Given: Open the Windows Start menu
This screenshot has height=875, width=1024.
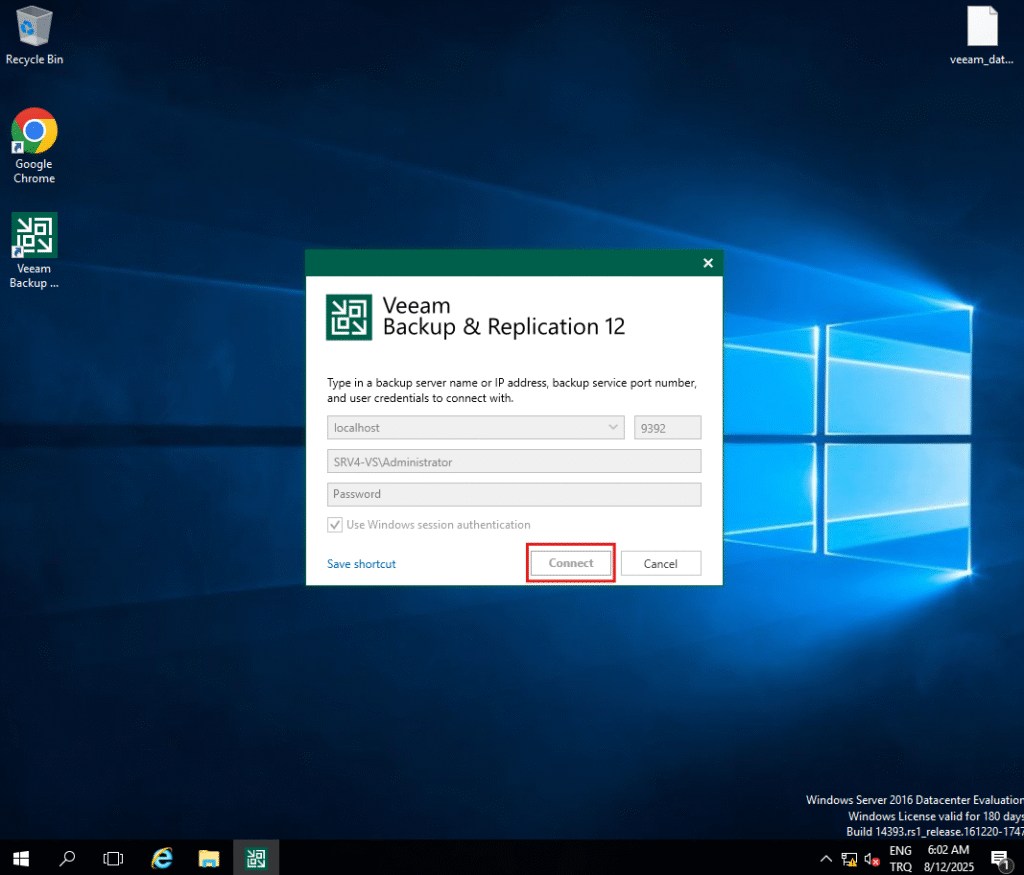Looking at the screenshot, I should (21, 858).
